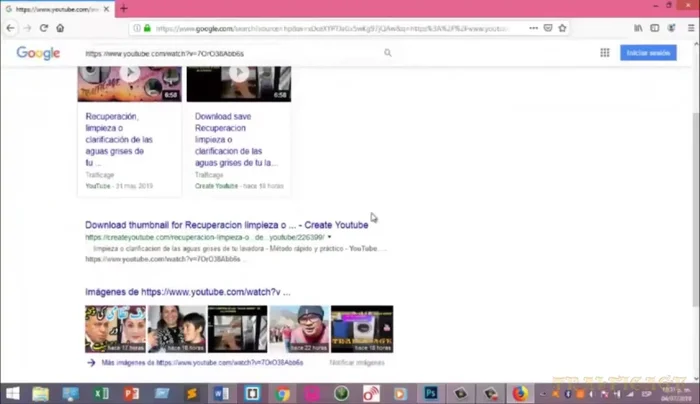Close the youtube.com search tab
Screen dimensions: 700x404
pyautogui.click(x=106, y=9)
